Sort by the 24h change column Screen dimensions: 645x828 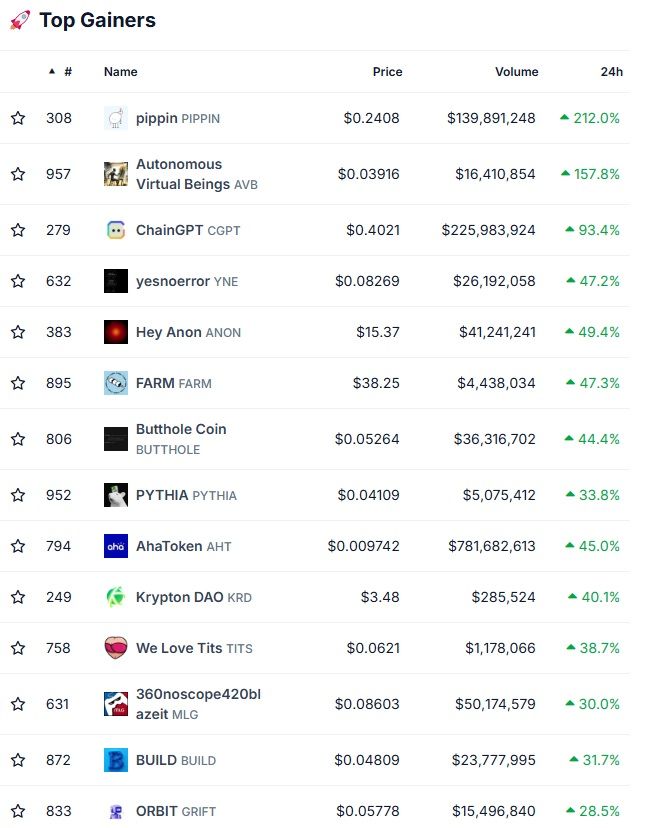612,72
